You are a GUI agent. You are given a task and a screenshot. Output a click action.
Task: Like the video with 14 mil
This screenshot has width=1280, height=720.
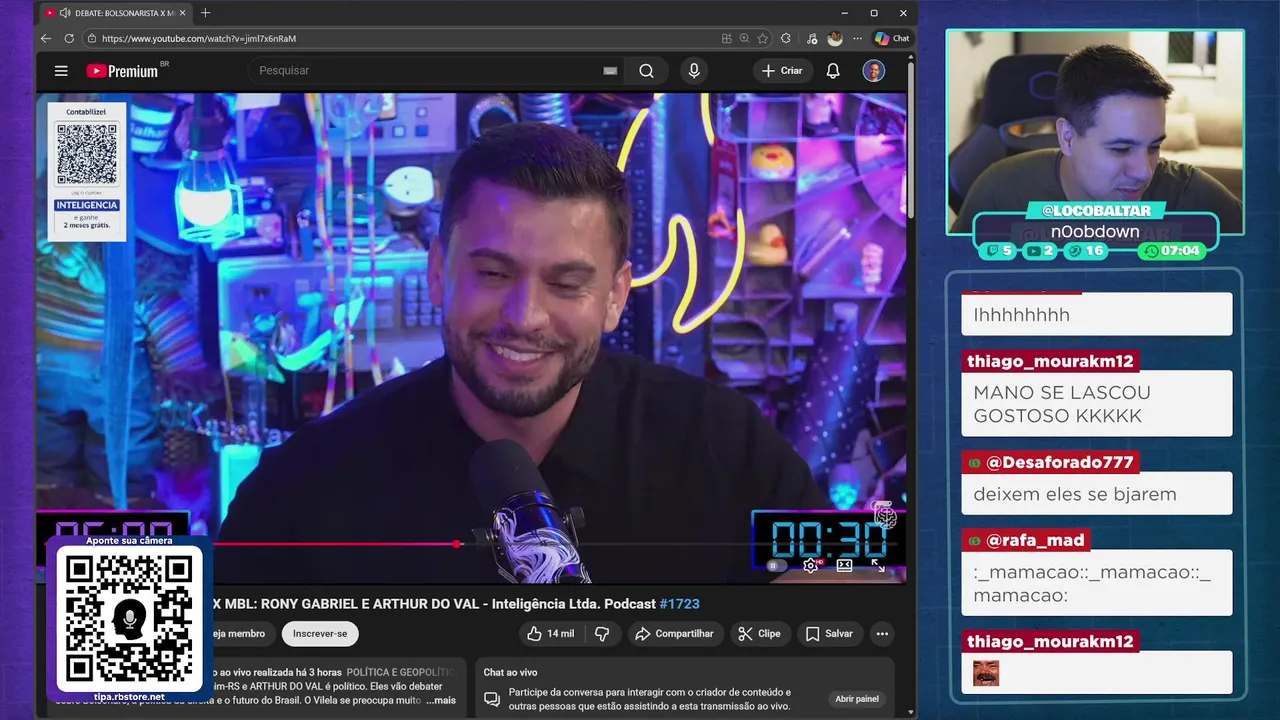[550, 633]
